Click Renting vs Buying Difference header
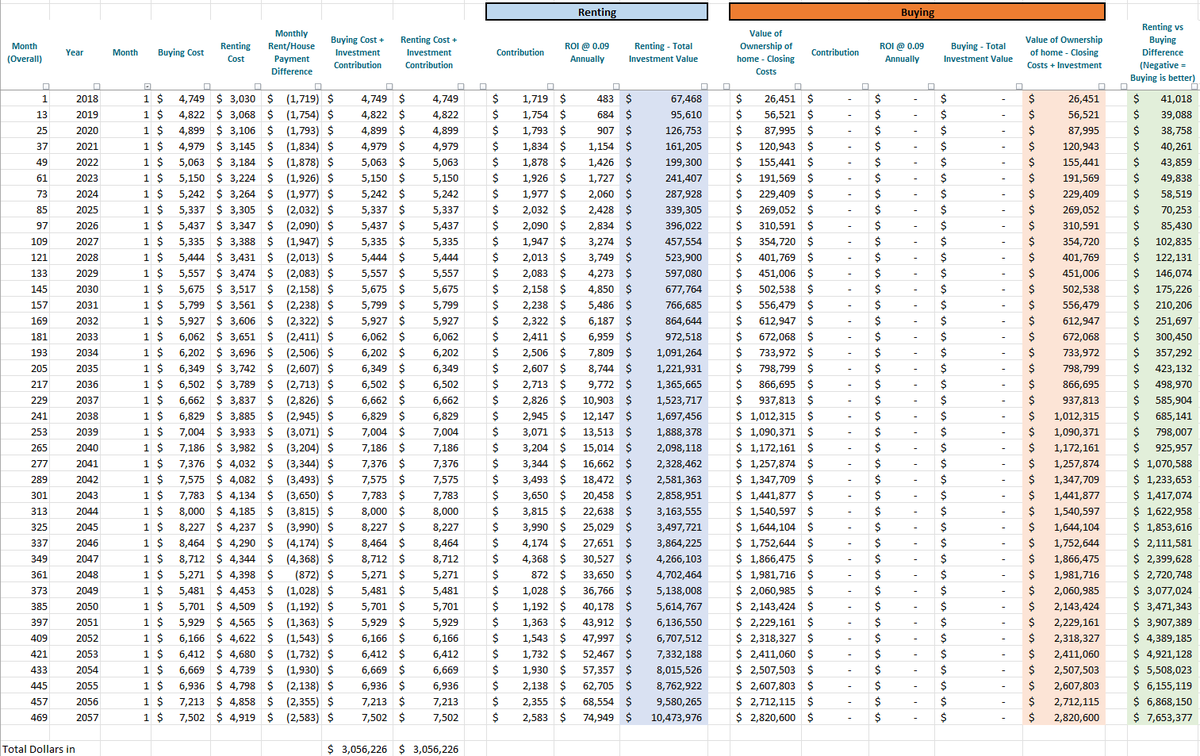1200x756 pixels. [1161, 53]
